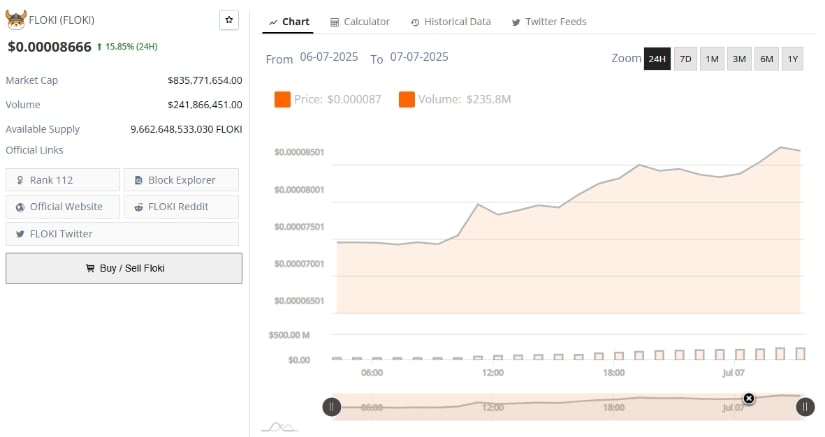
Task: Switch to the Historical Data tab
Action: pos(451,22)
